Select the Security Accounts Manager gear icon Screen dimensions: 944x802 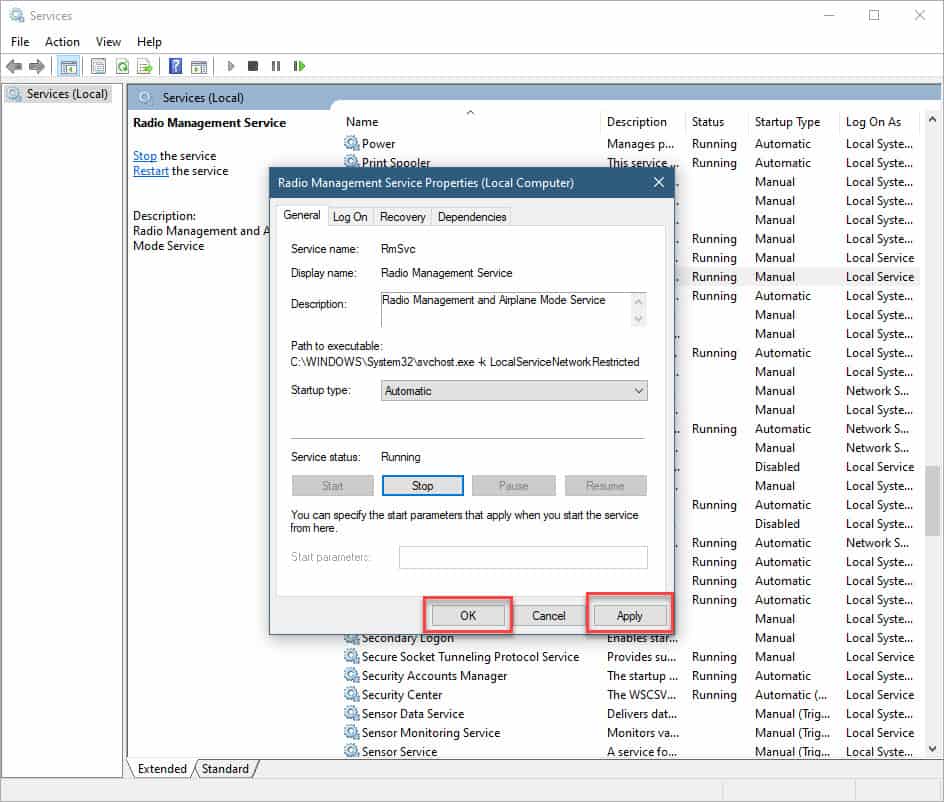click(x=352, y=676)
